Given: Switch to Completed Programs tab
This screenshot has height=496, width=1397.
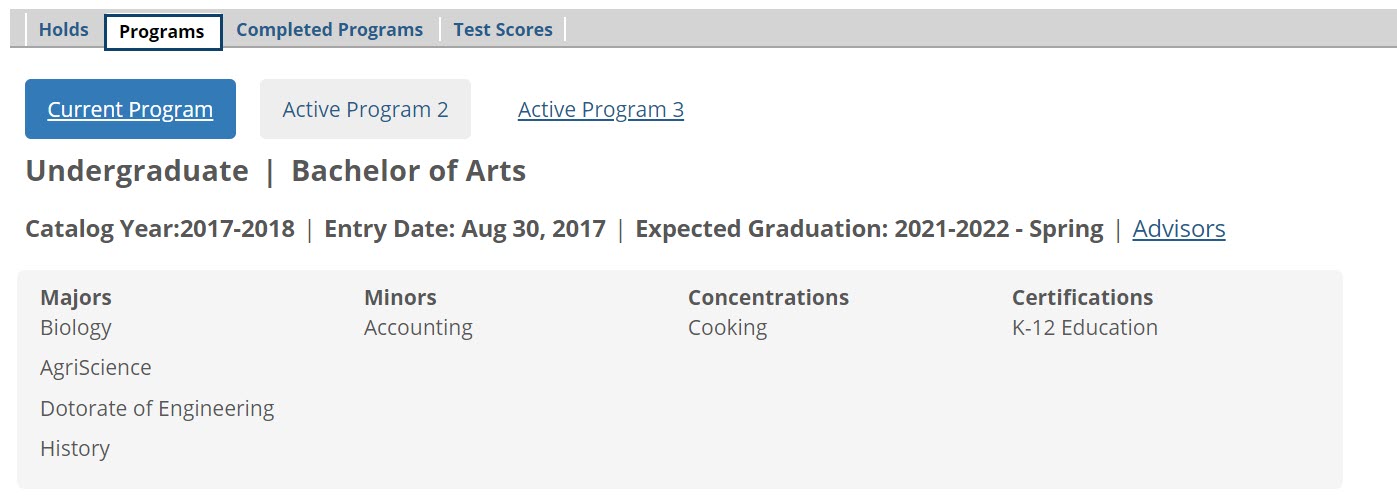Looking at the screenshot, I should (329, 30).
